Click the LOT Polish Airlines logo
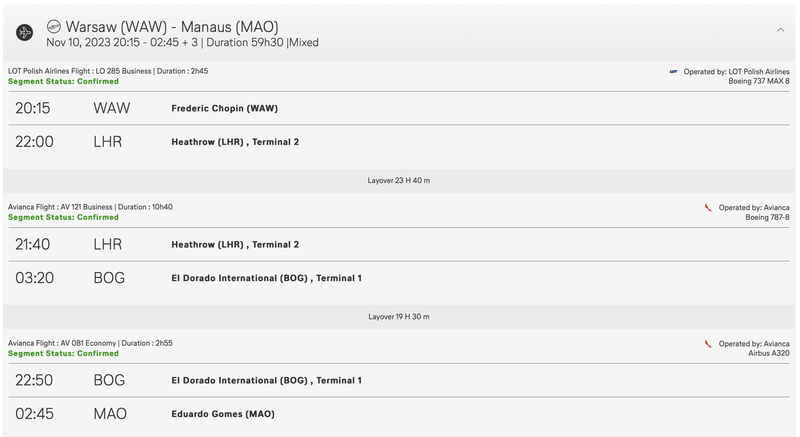Viewport: 800px width, 437px height. (673, 72)
